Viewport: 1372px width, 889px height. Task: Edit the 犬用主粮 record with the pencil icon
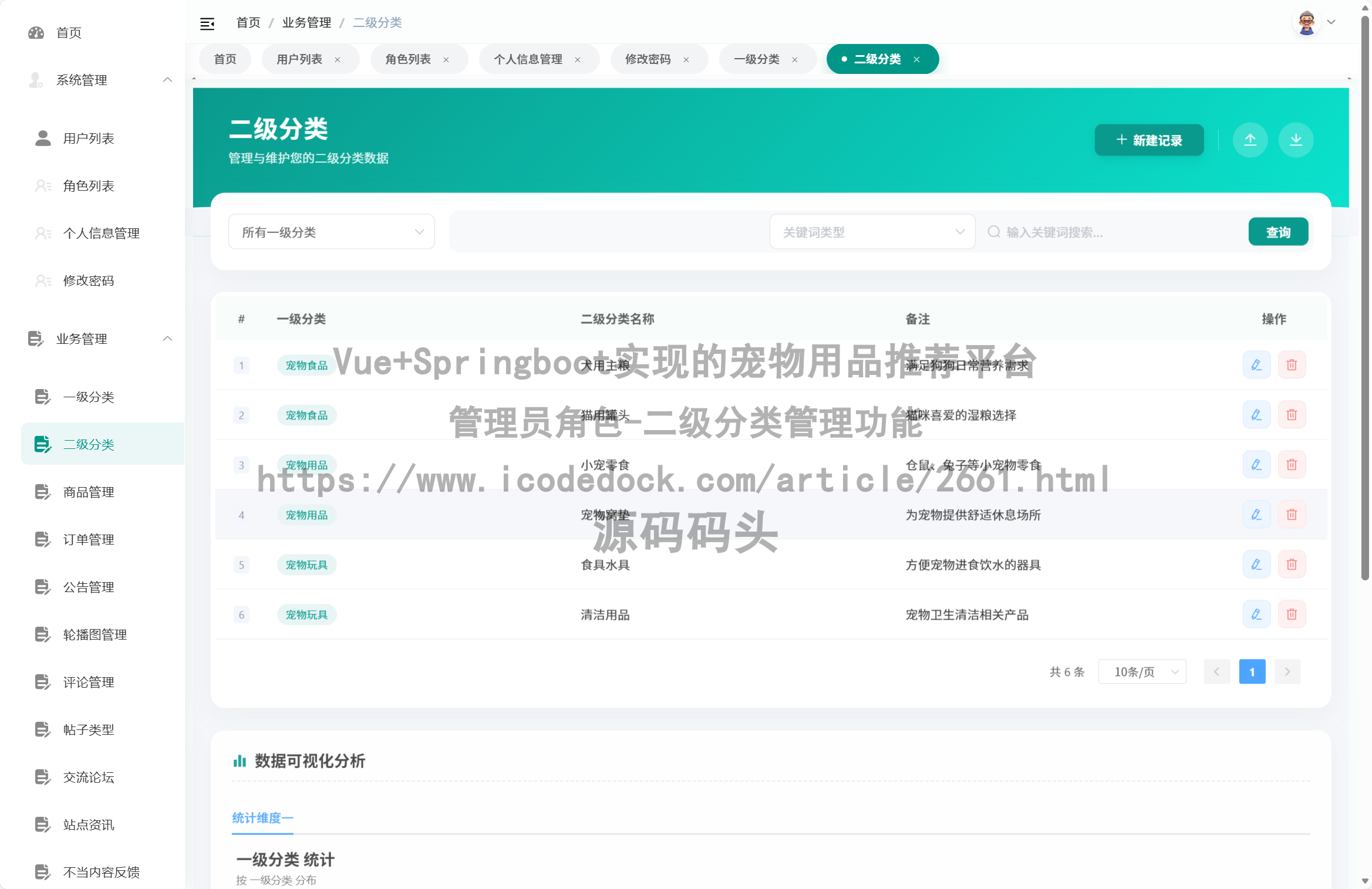point(1256,364)
